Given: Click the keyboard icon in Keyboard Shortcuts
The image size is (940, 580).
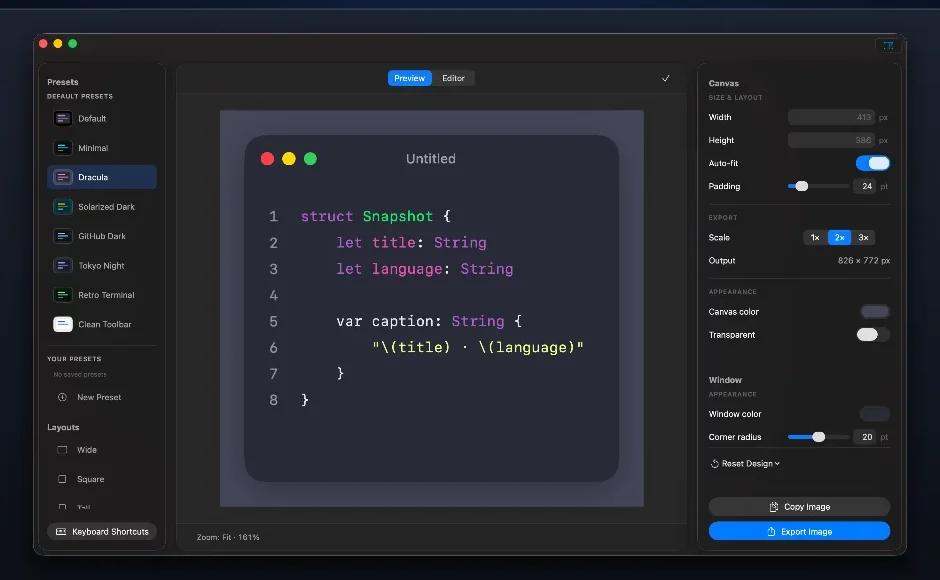Looking at the screenshot, I should [61, 531].
